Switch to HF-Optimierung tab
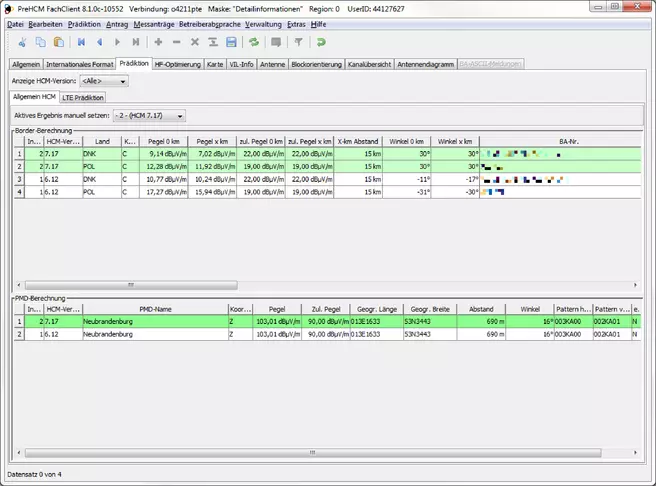 (178, 64)
